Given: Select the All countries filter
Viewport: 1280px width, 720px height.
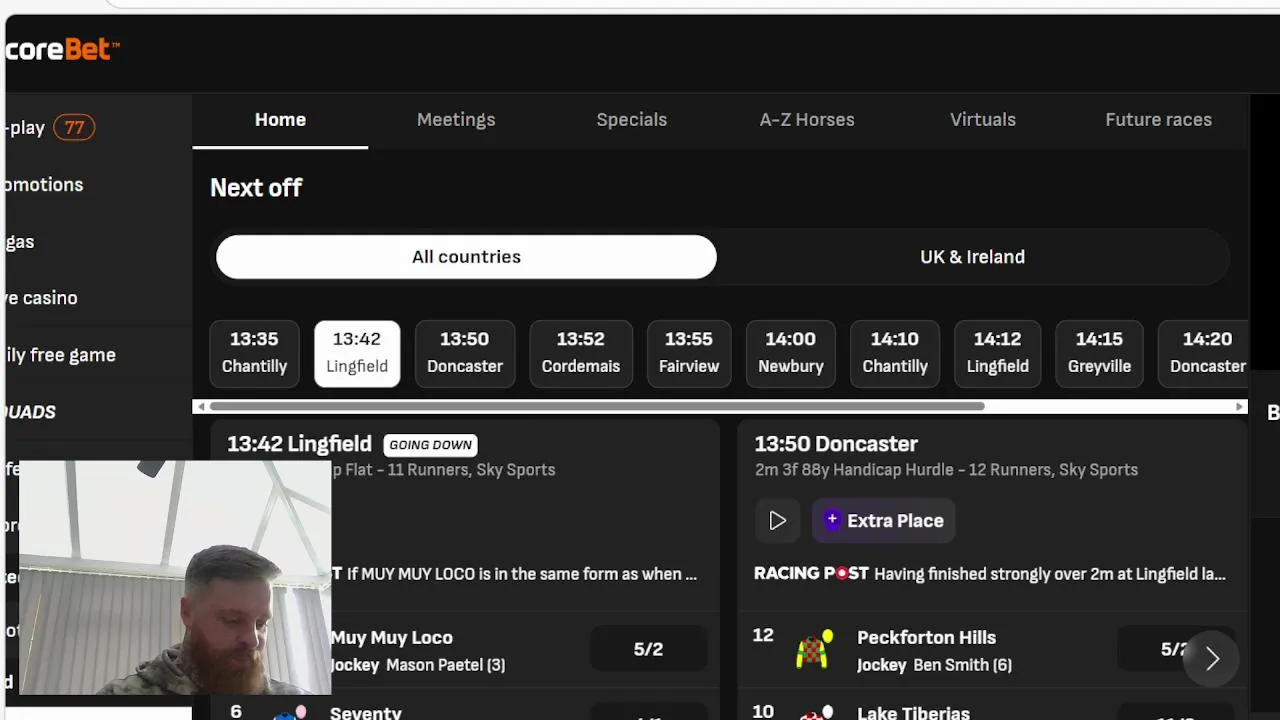Looking at the screenshot, I should [x=466, y=257].
